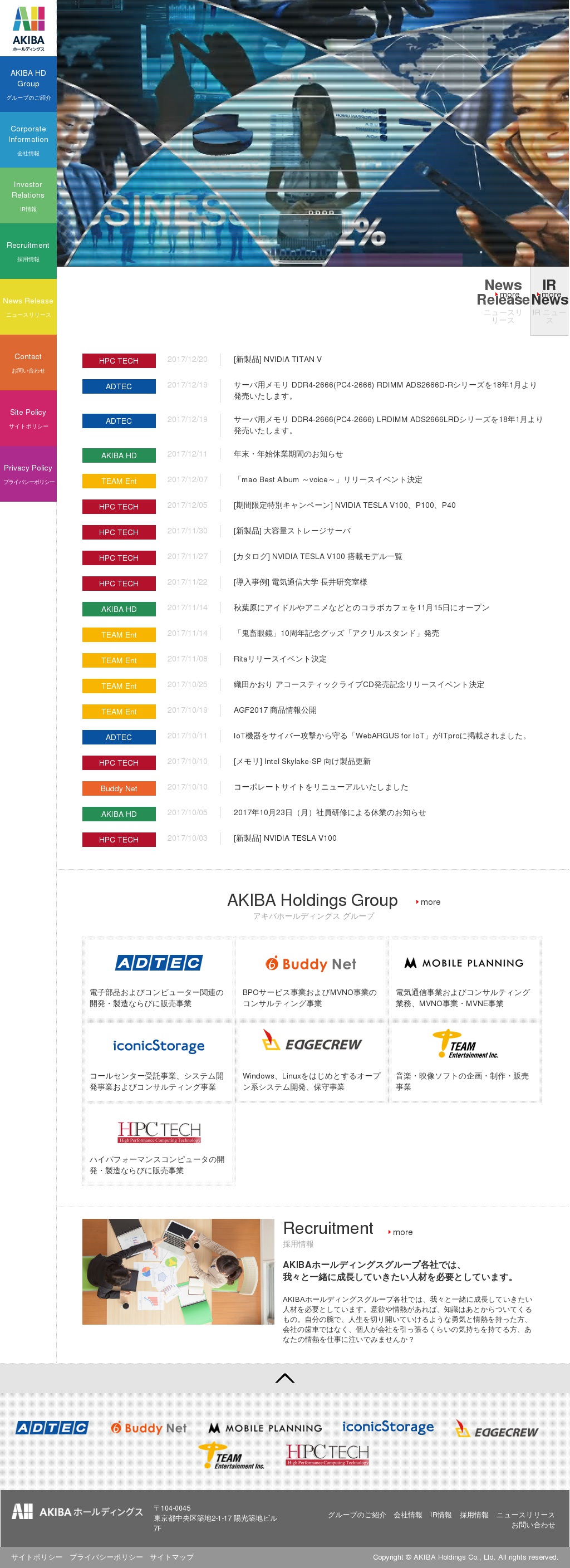The height and width of the screenshot is (1568, 570).
Task: Click HPC TECH tag on 2017/12/20 row
Action: (x=119, y=361)
